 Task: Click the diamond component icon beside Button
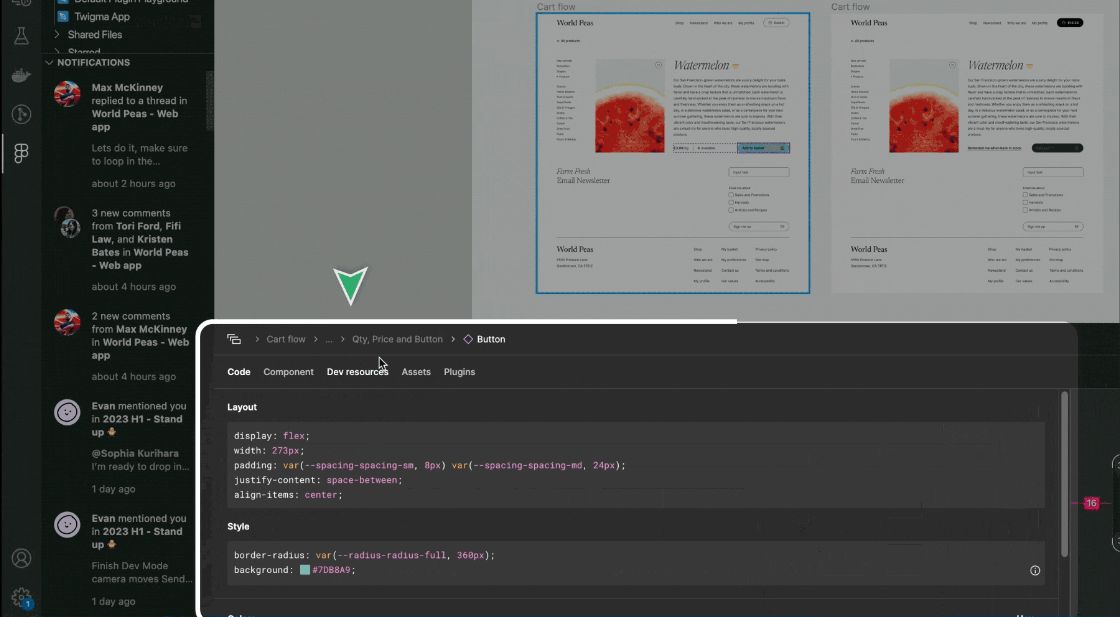point(468,339)
